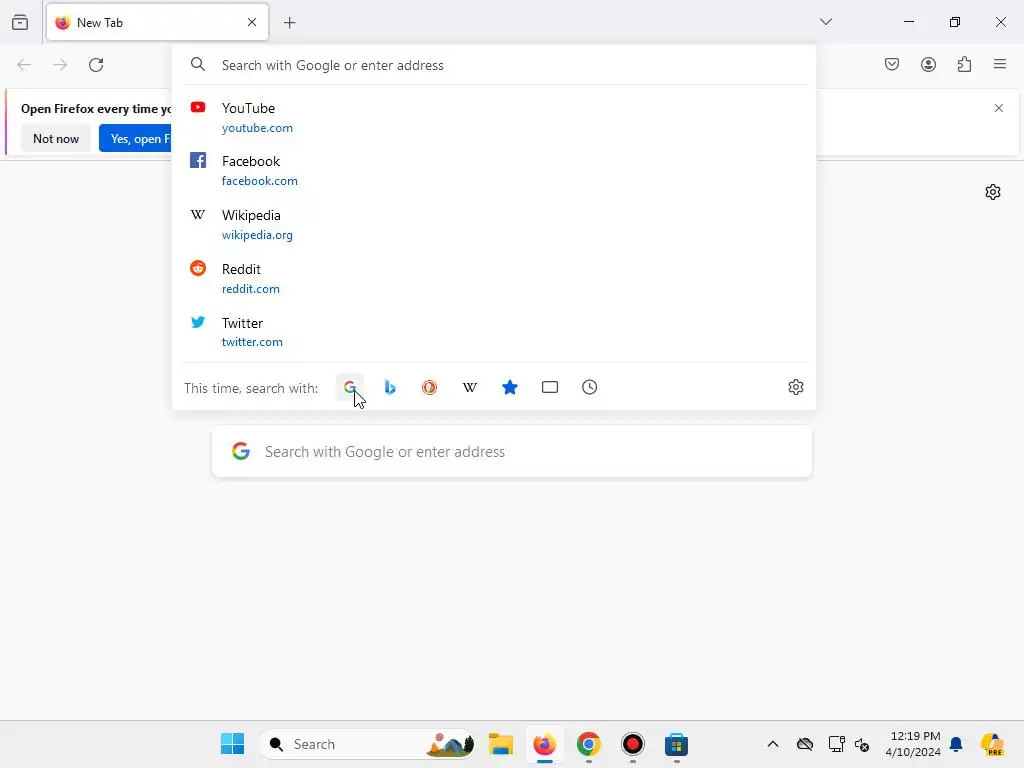Image resolution: width=1024 pixels, height=768 pixels.
Task: Open the YouTube suggestion
Action: tap(494, 118)
